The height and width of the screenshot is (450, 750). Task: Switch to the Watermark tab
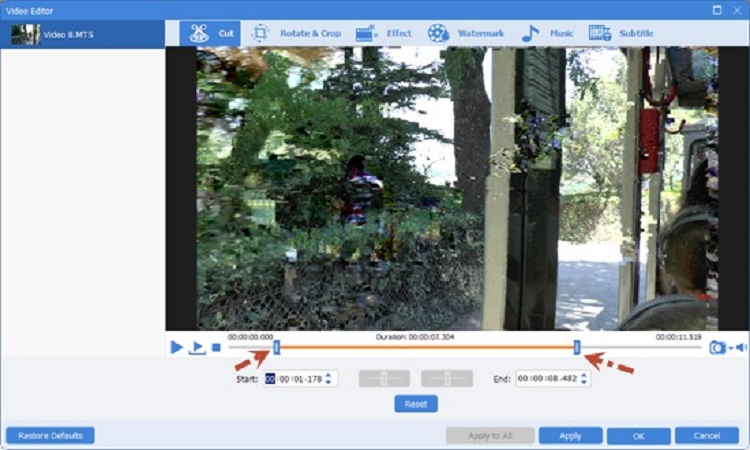466,33
